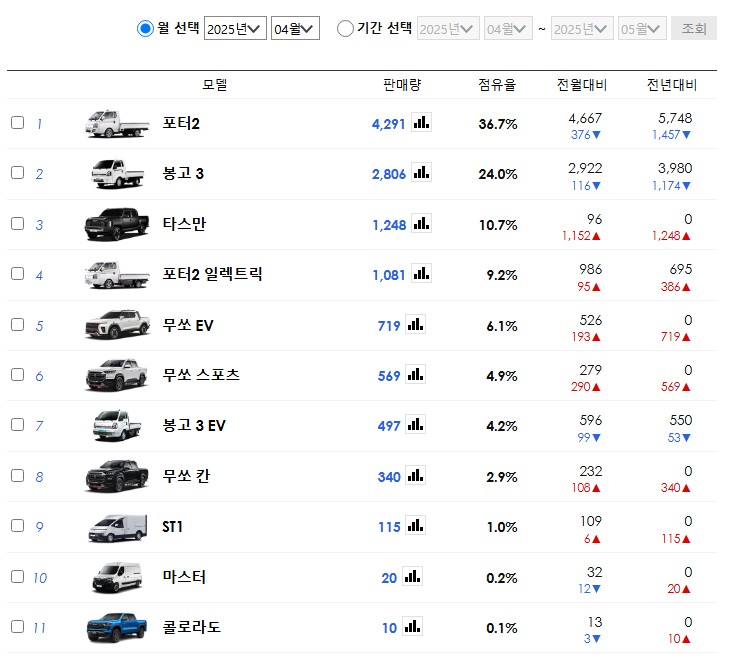Image resolution: width=740 pixels, height=659 pixels.
Task: View the bar chart icon for 무쏘 EV
Action: (415, 325)
